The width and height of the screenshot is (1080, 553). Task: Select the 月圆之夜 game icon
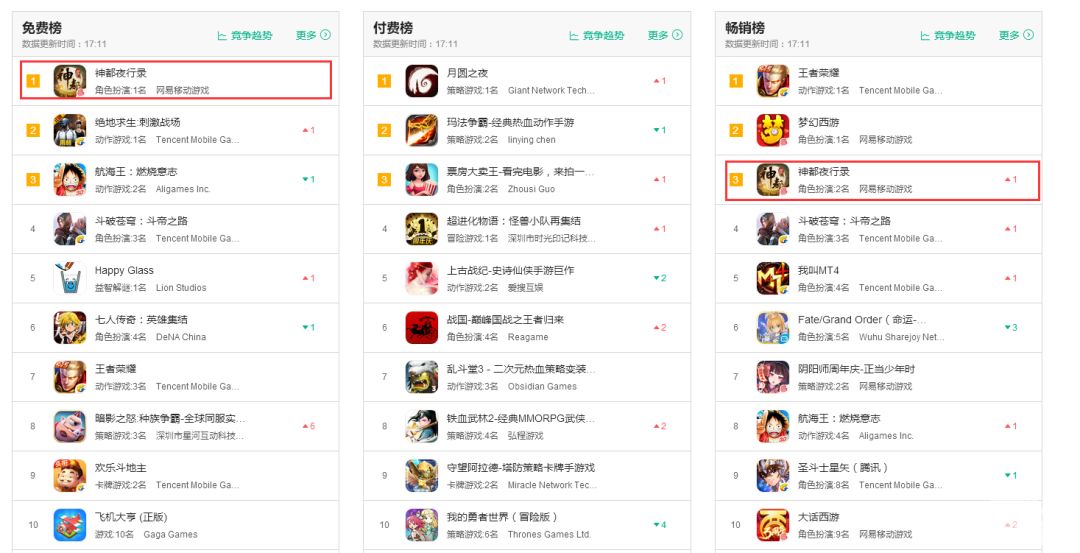point(422,81)
